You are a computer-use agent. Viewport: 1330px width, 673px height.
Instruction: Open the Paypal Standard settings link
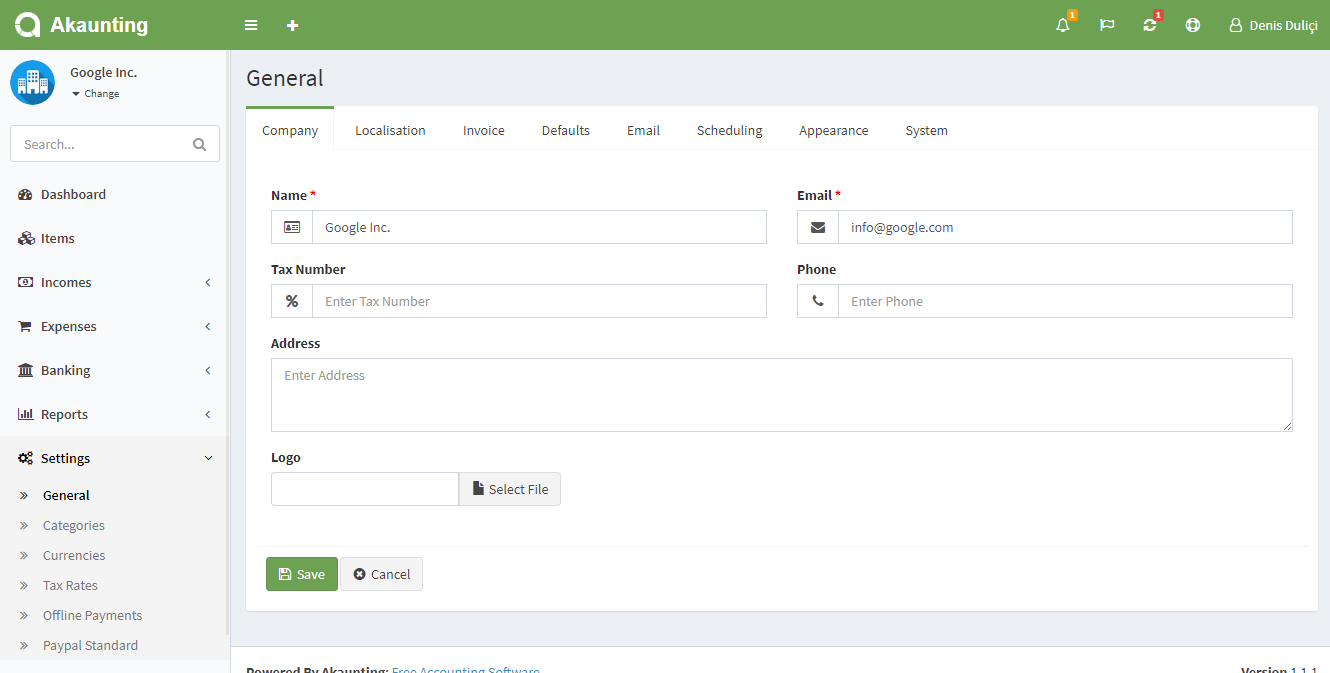tap(90, 645)
